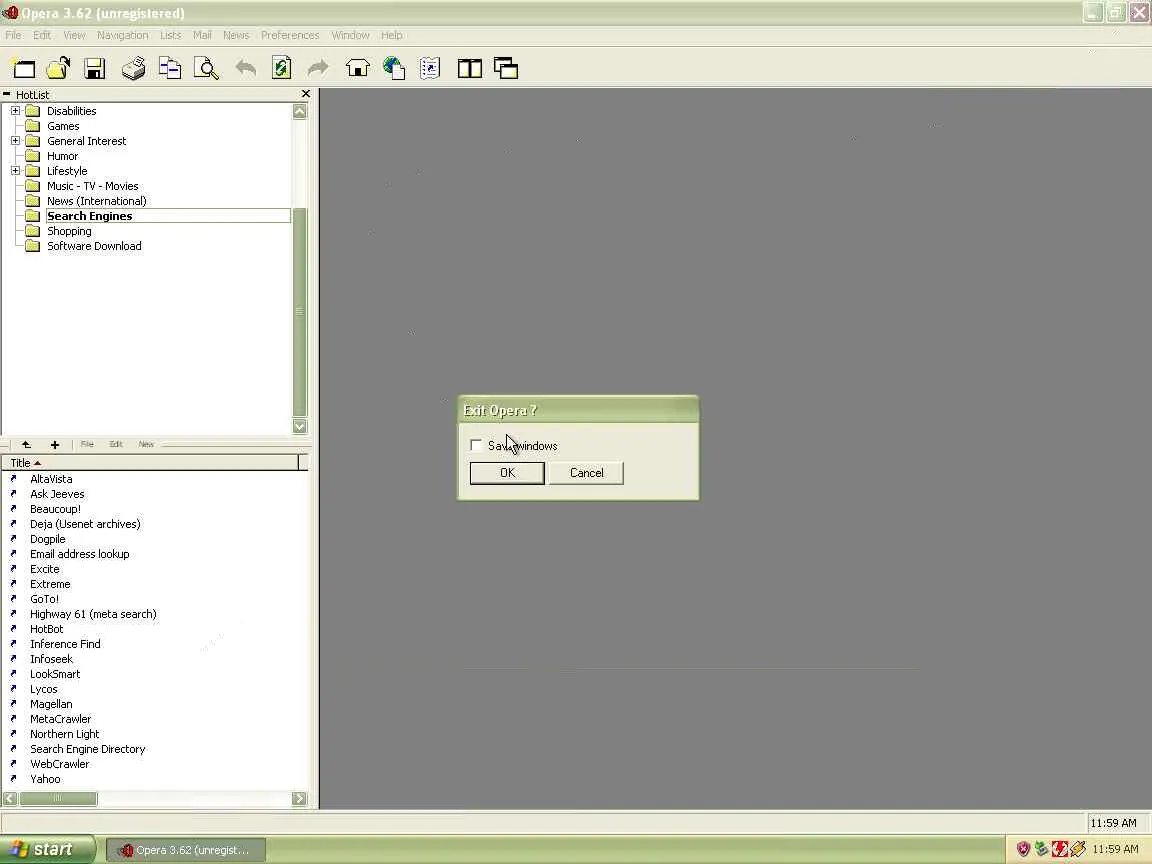This screenshot has width=1152, height=864.
Task: Click the horizontal scrollbar left arrow
Action: point(10,799)
